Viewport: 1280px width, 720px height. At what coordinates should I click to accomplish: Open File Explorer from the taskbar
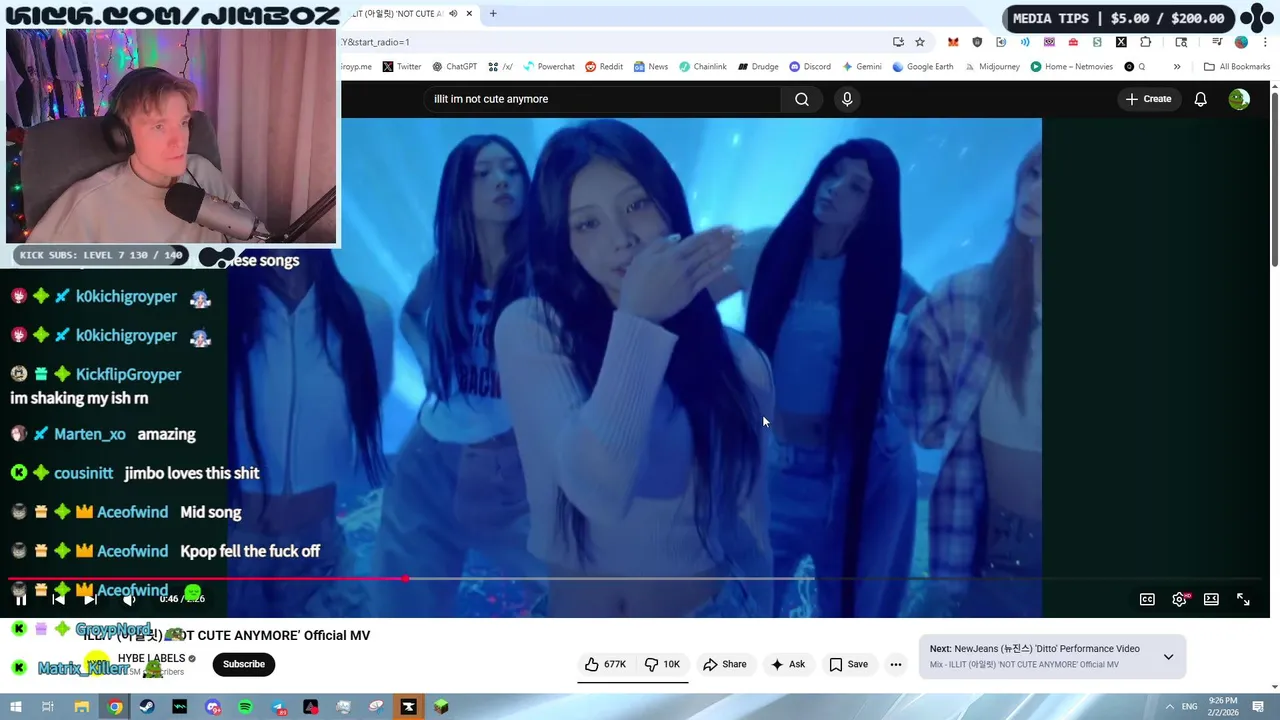(x=82, y=707)
